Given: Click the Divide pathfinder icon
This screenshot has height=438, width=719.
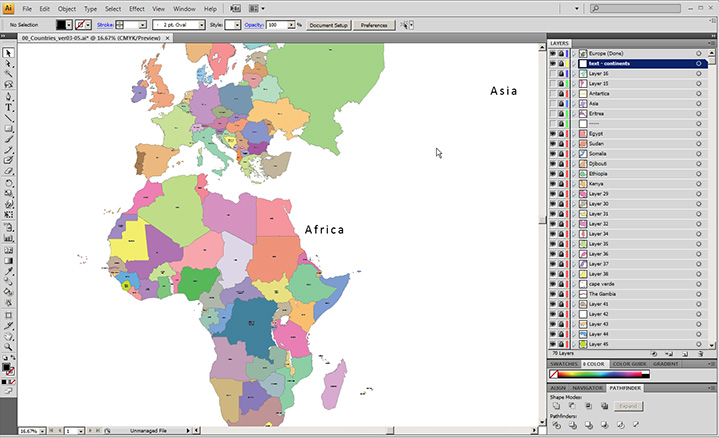Looking at the screenshot, I should (x=556, y=425).
